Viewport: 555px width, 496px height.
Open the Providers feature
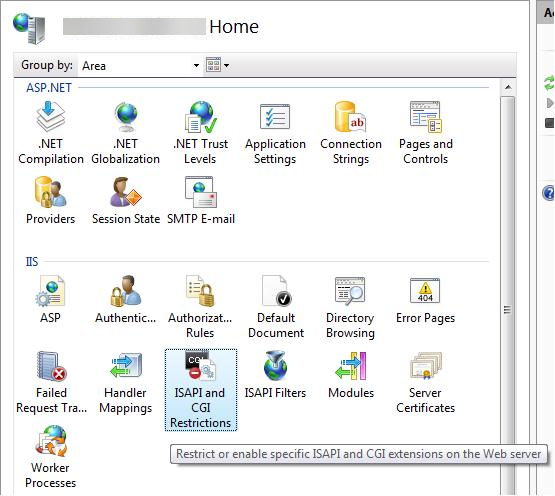coord(51,200)
